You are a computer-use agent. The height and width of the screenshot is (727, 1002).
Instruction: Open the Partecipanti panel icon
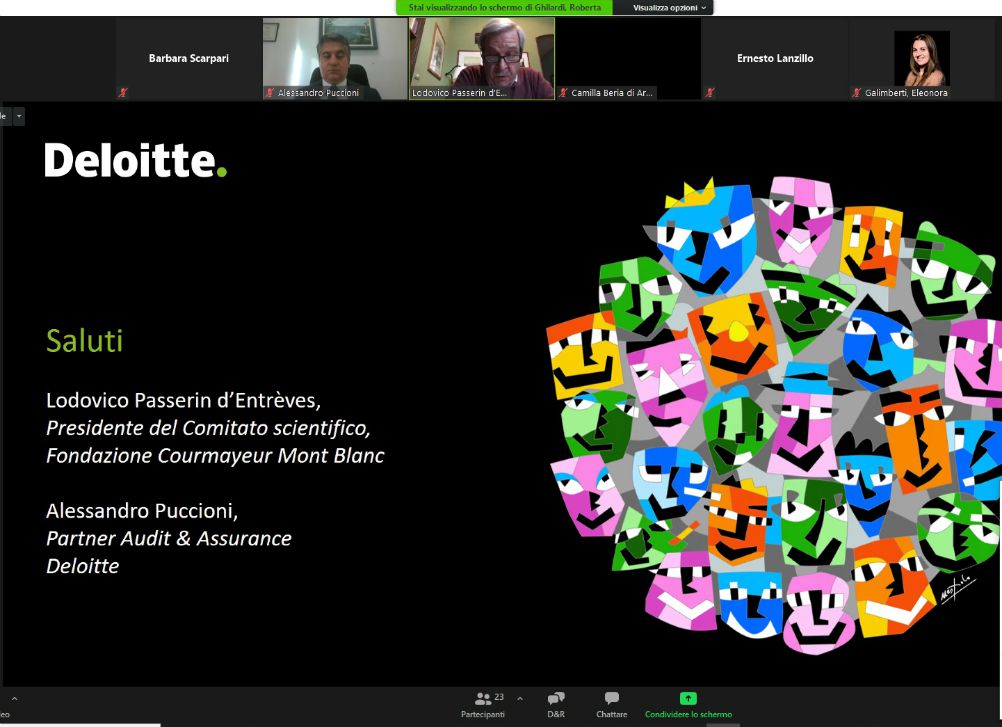point(483,698)
